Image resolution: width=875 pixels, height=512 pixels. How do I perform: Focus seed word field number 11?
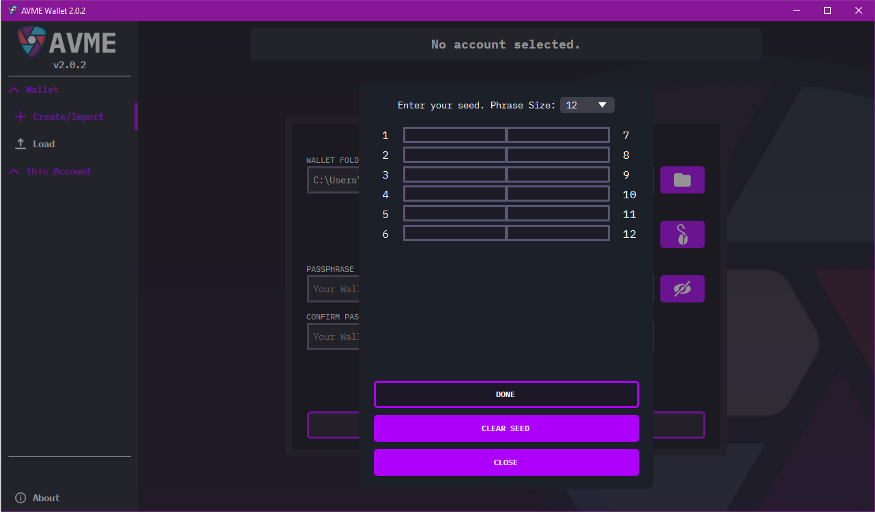558,214
